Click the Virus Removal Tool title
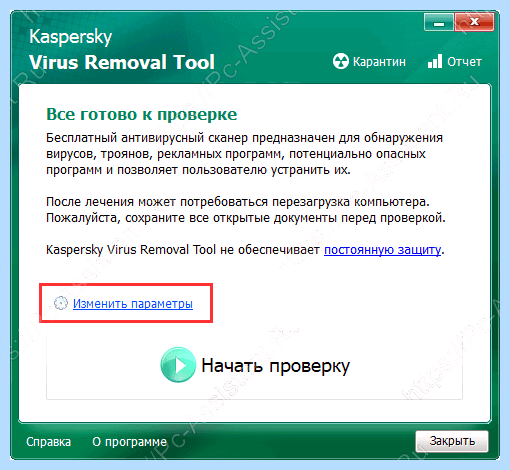 tap(122, 62)
